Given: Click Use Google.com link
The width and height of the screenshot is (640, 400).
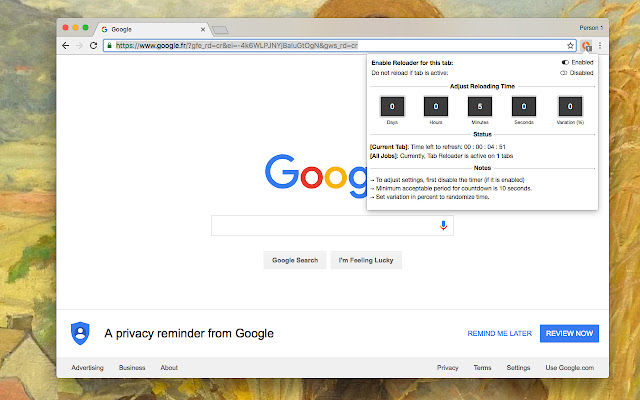Looking at the screenshot, I should (570, 368).
